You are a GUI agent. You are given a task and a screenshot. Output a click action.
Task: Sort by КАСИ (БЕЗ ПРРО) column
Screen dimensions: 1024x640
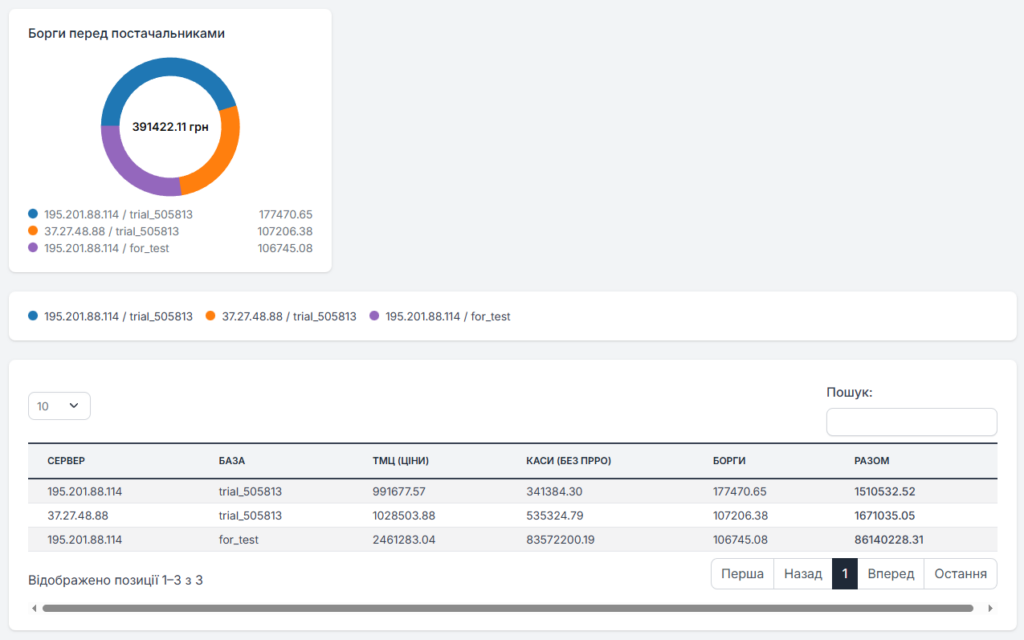[568, 461]
